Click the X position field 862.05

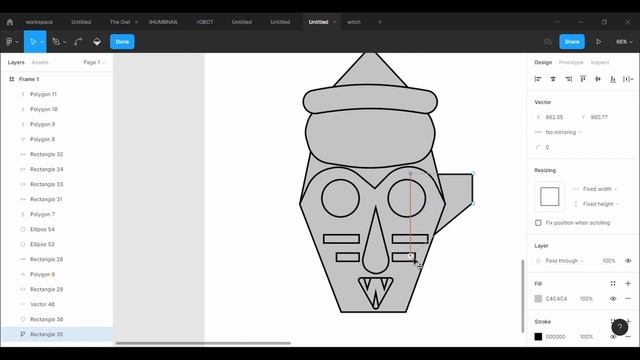(554, 117)
